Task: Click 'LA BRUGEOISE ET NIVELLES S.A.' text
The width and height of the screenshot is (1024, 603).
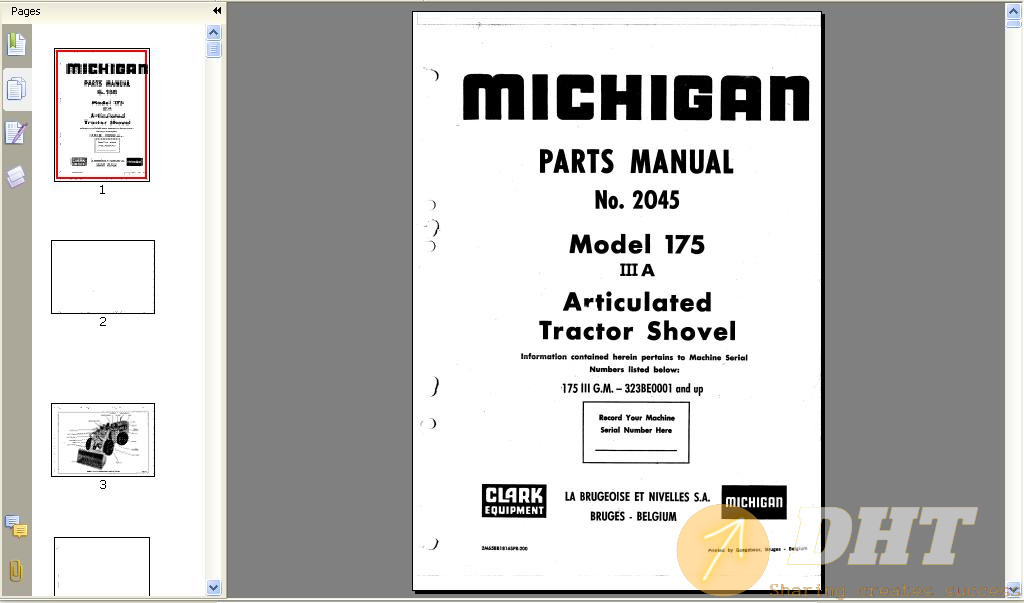Action: [x=637, y=497]
